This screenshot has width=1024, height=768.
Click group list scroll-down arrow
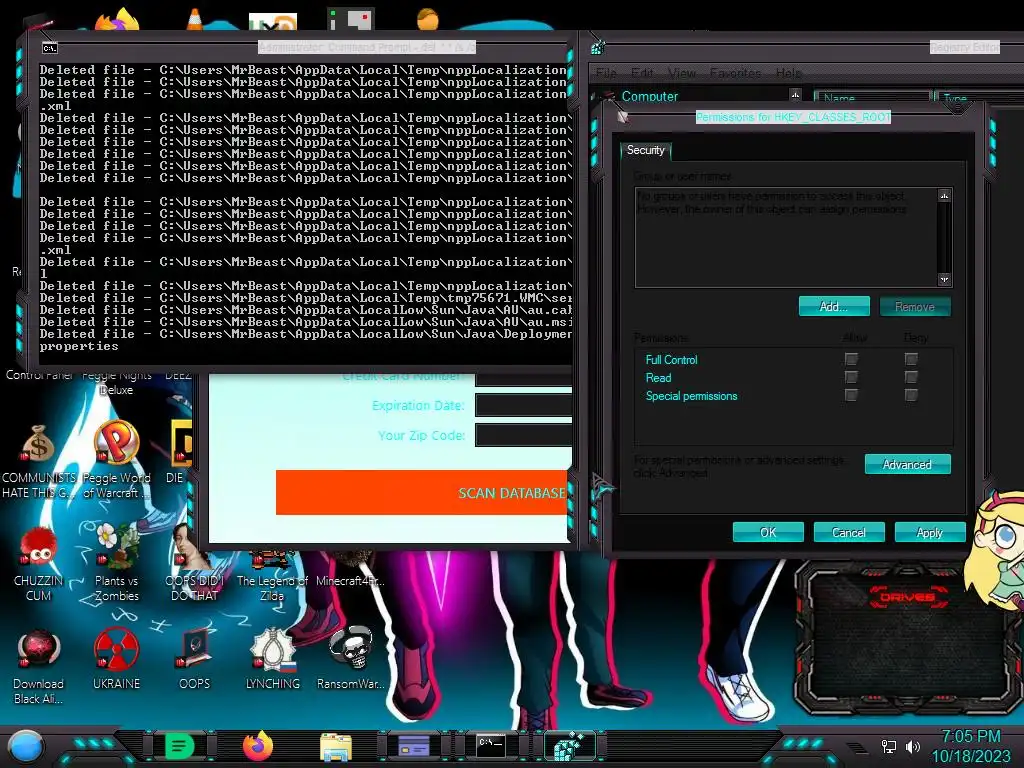click(944, 280)
